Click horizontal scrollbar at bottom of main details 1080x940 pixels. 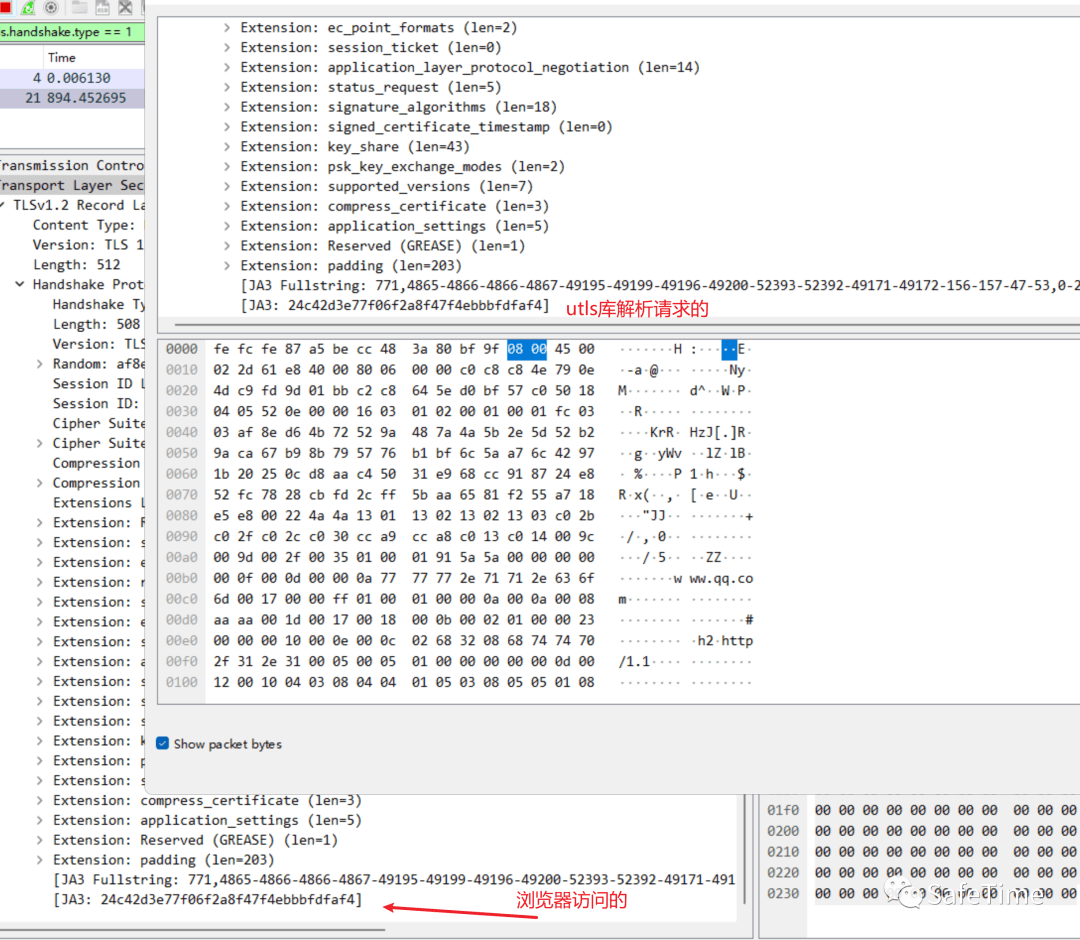(x=193, y=930)
